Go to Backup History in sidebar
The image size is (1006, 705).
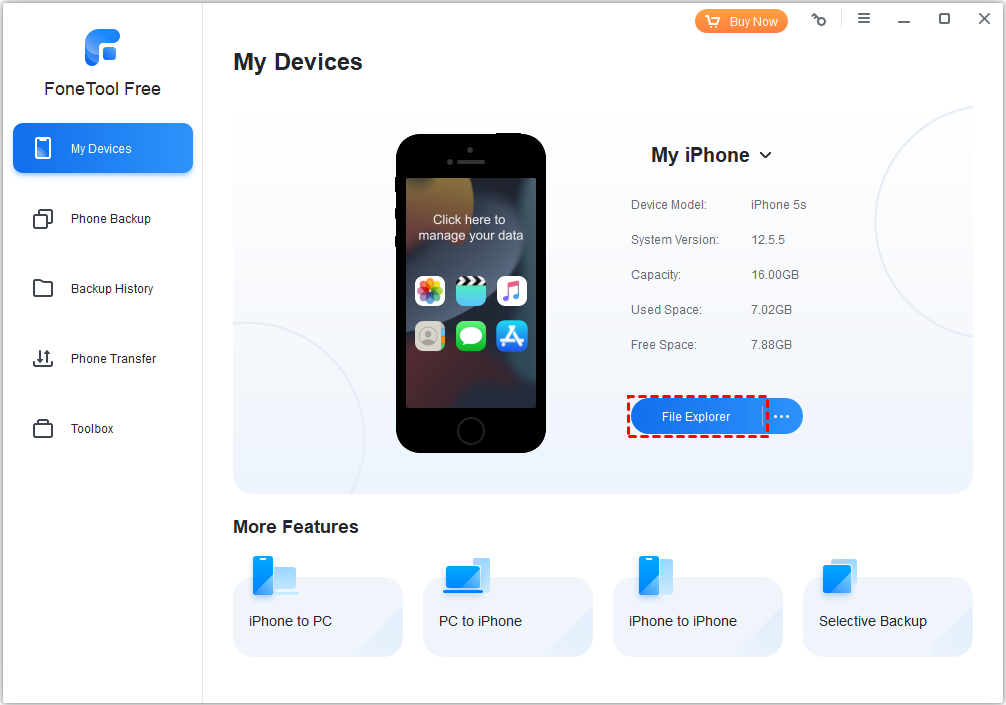point(103,289)
